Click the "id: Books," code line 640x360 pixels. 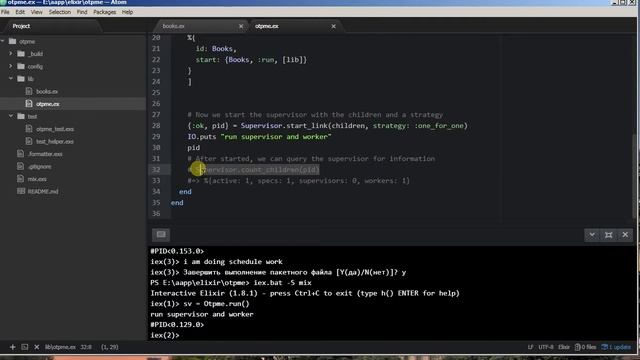click(216, 49)
